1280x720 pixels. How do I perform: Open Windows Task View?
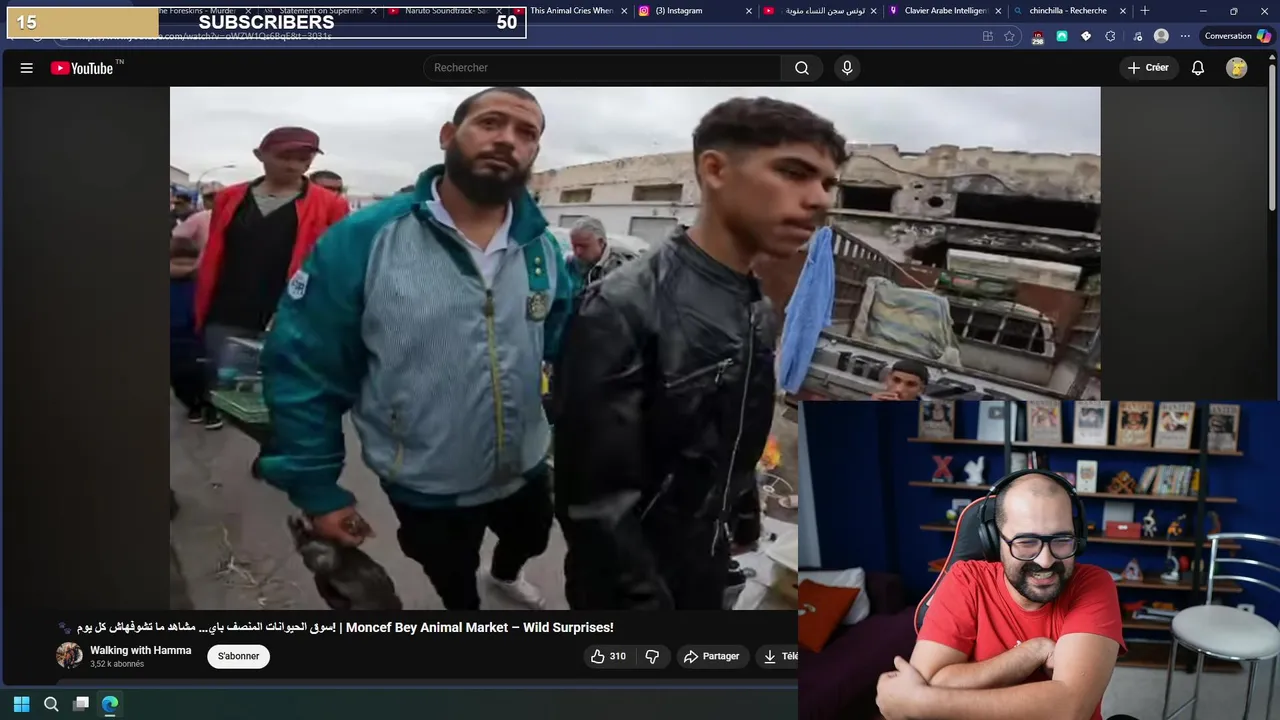click(x=81, y=704)
